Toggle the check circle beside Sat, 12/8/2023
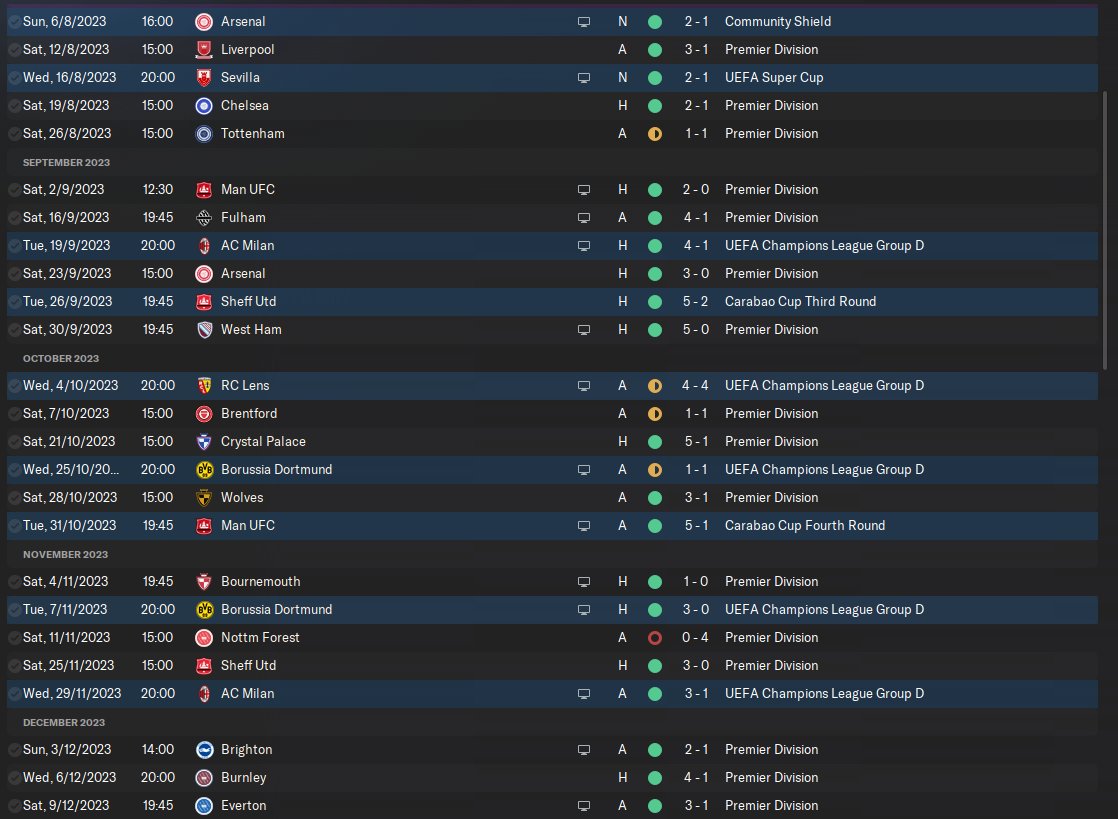This screenshot has width=1118, height=819. [x=14, y=50]
